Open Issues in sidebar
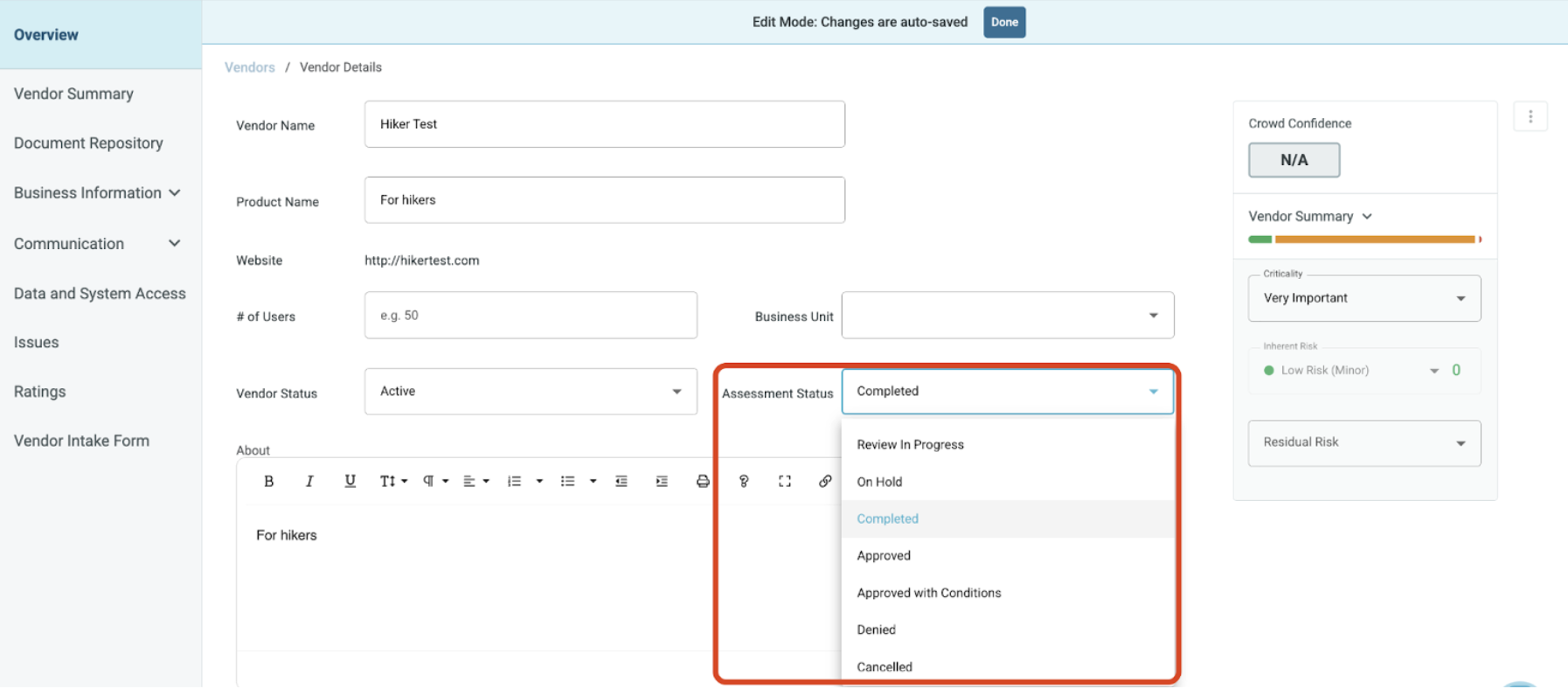Viewport: 1568px width, 689px height. [x=37, y=342]
